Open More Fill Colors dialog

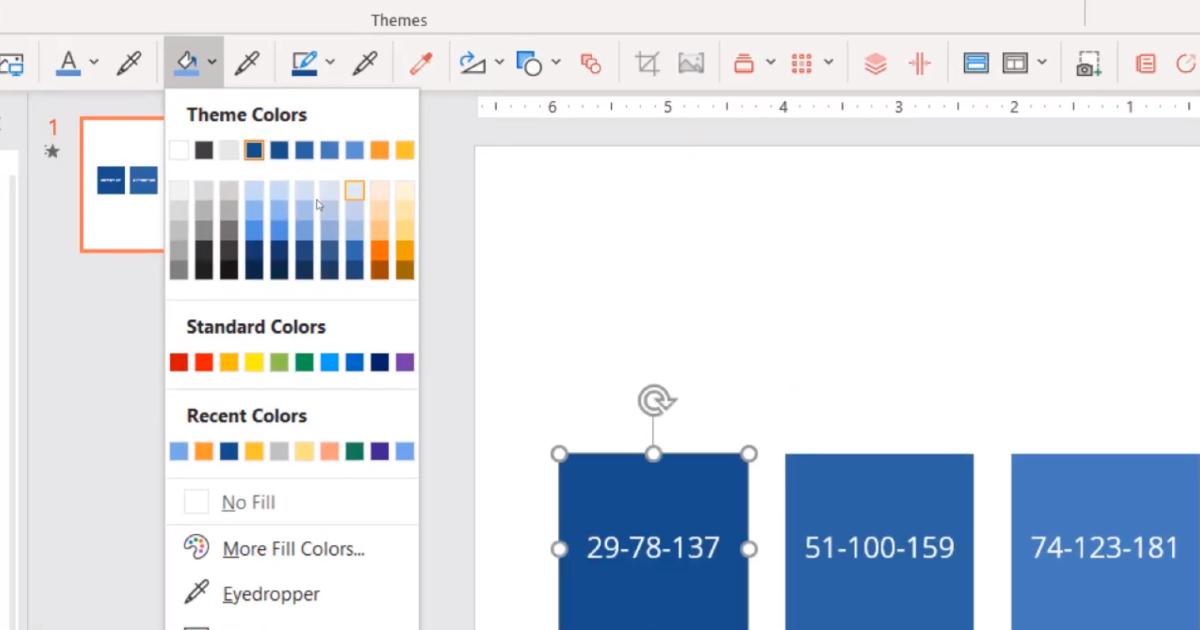(x=292, y=548)
